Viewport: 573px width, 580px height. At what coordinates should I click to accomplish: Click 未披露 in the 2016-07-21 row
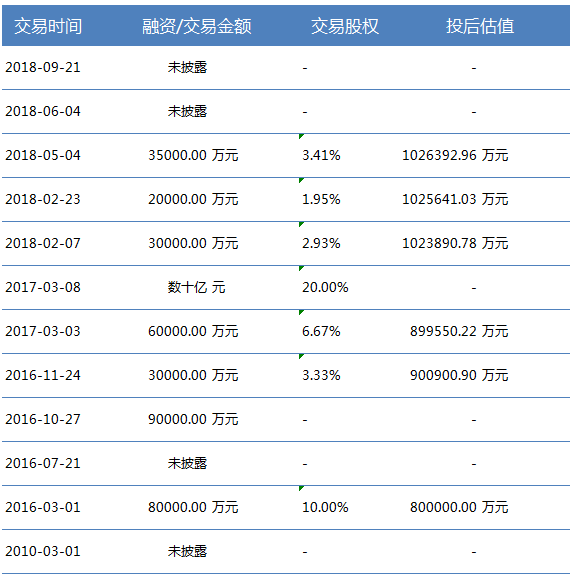pos(187,463)
